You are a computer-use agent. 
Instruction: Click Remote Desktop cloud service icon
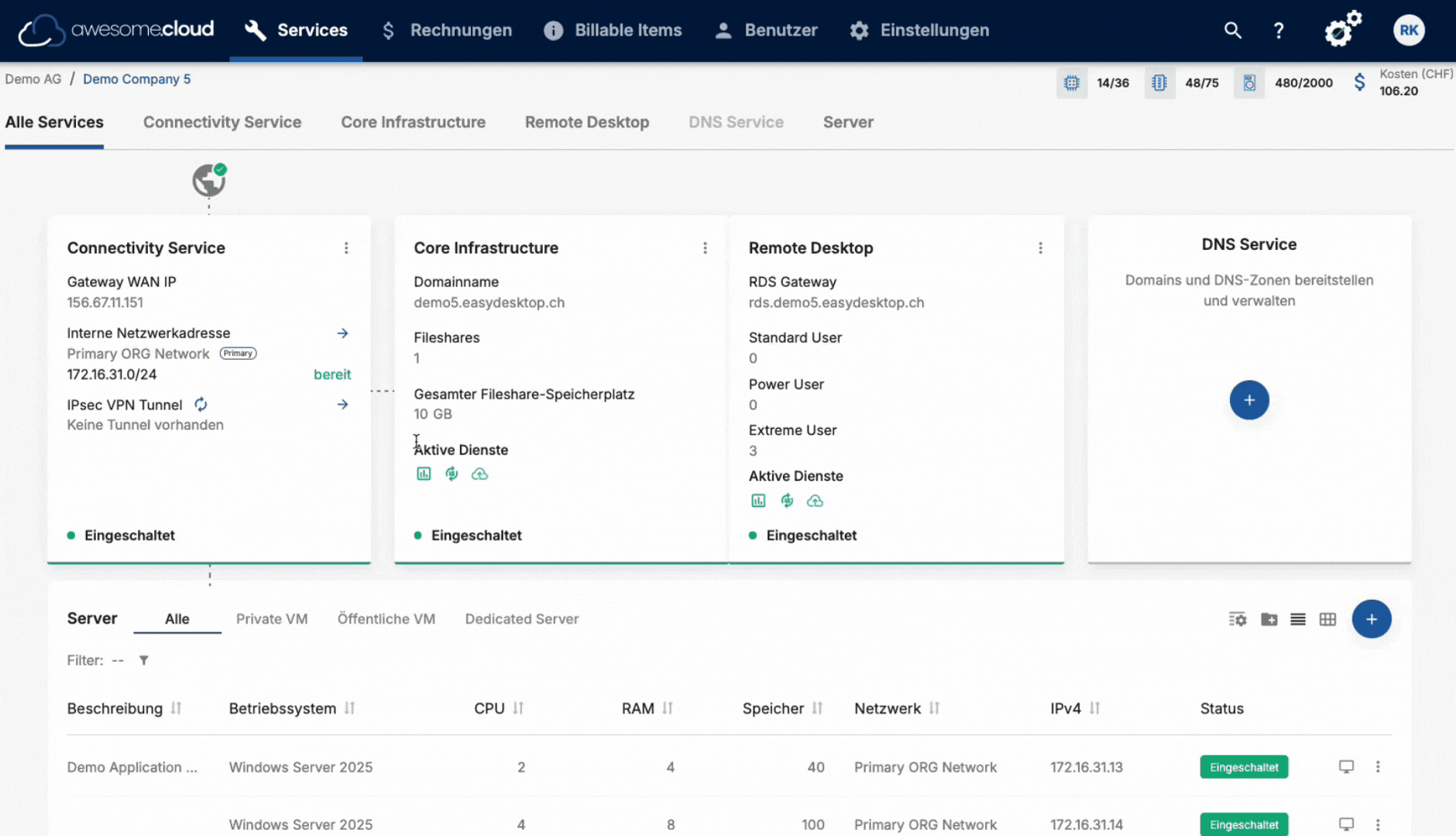click(x=815, y=501)
